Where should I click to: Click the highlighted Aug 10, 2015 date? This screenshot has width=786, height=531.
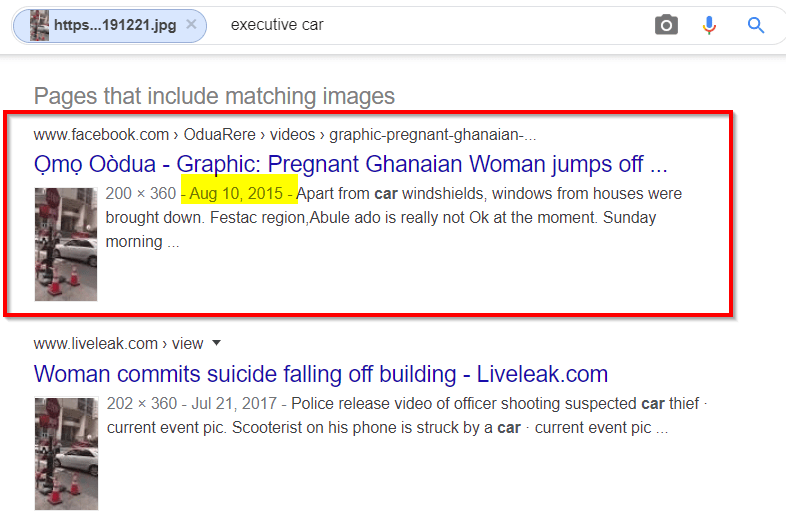(236, 194)
